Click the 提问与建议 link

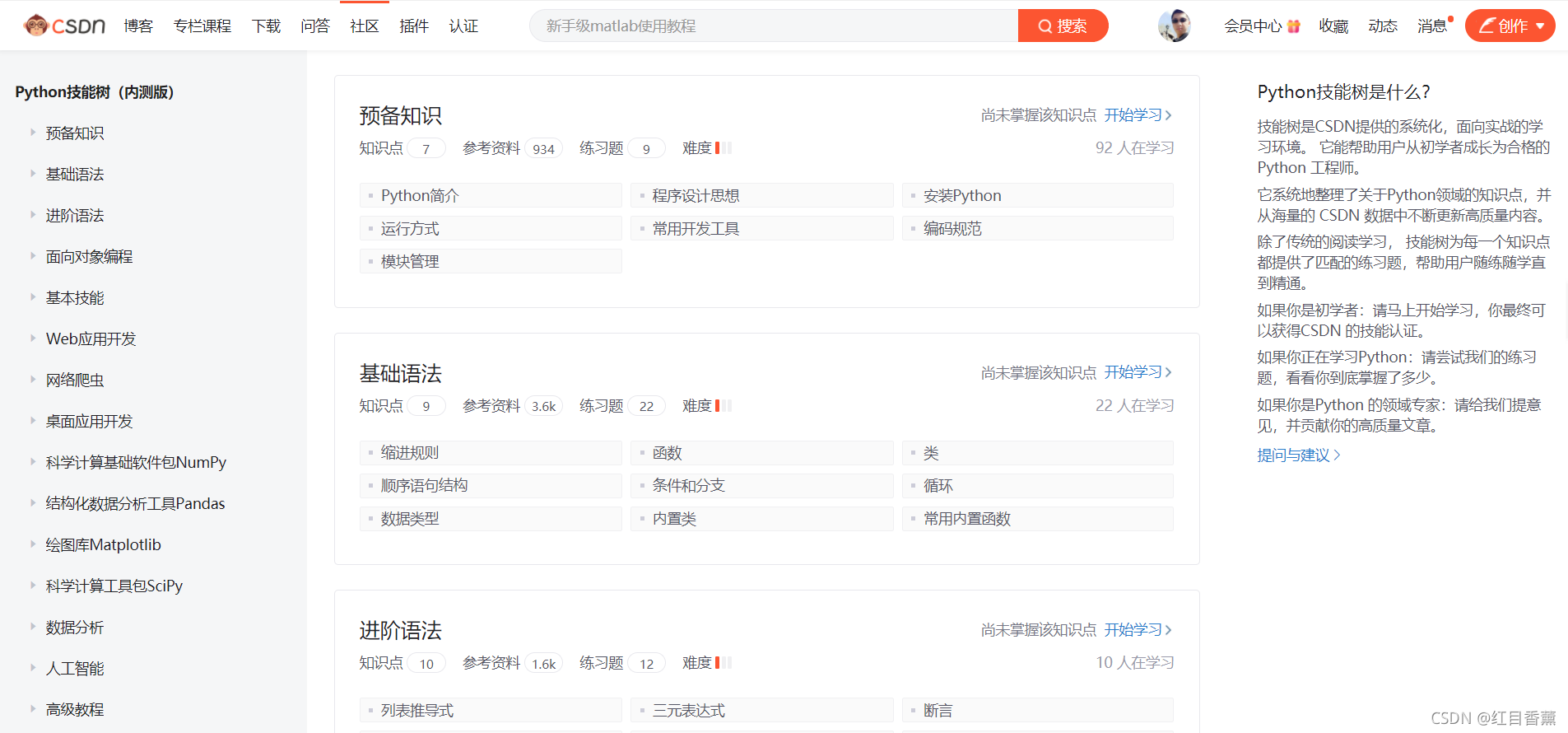click(x=1298, y=455)
